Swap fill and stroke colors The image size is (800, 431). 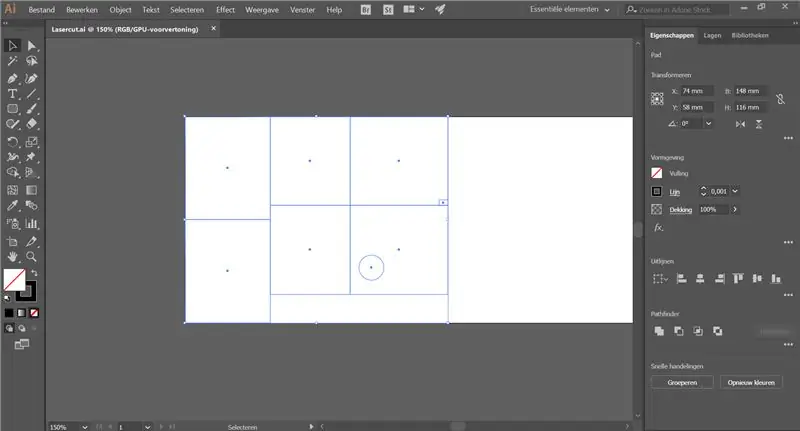tap(34, 273)
